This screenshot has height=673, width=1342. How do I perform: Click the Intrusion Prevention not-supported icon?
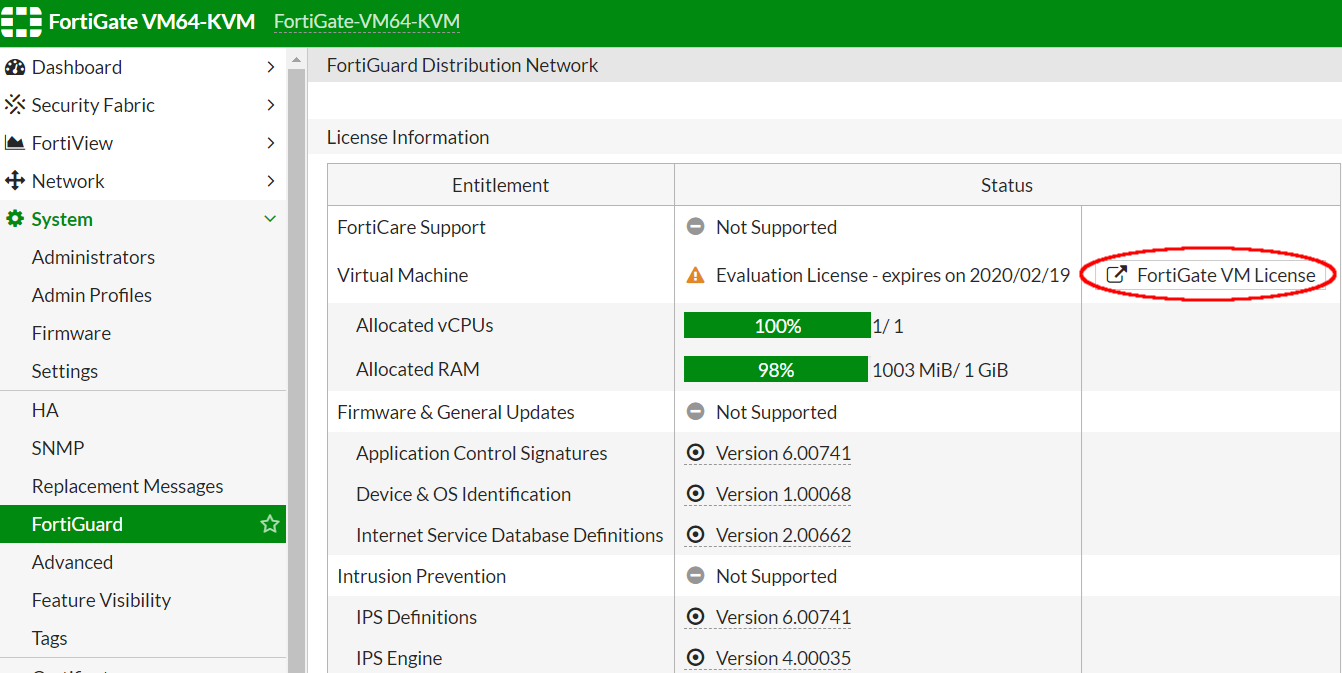(x=695, y=576)
